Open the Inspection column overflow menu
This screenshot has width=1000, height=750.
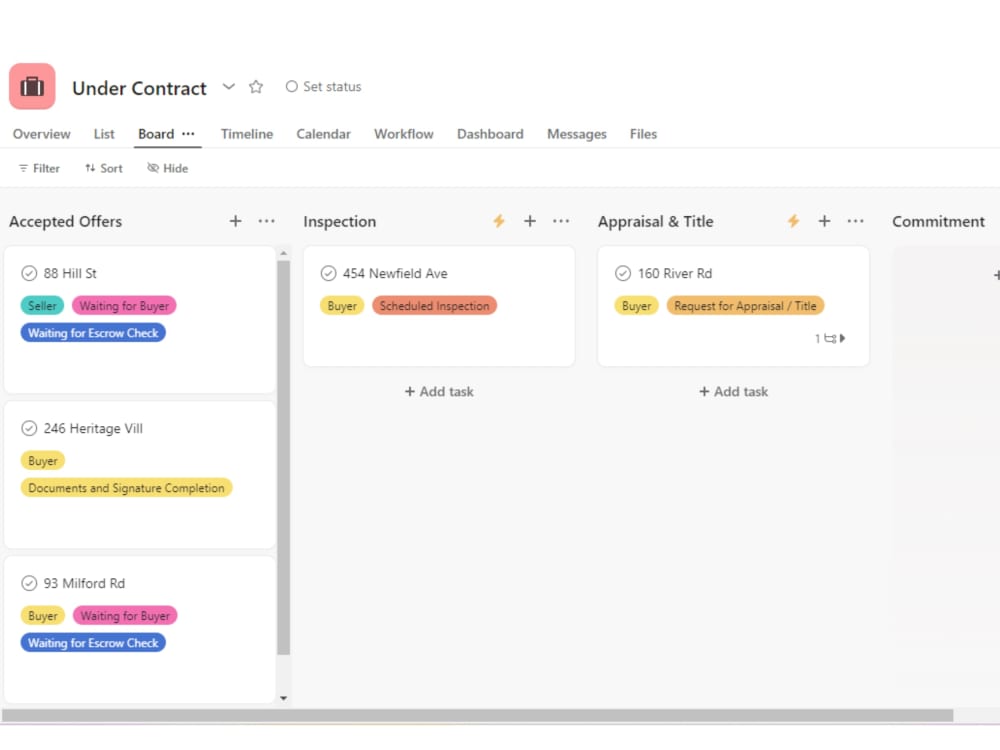click(x=560, y=221)
